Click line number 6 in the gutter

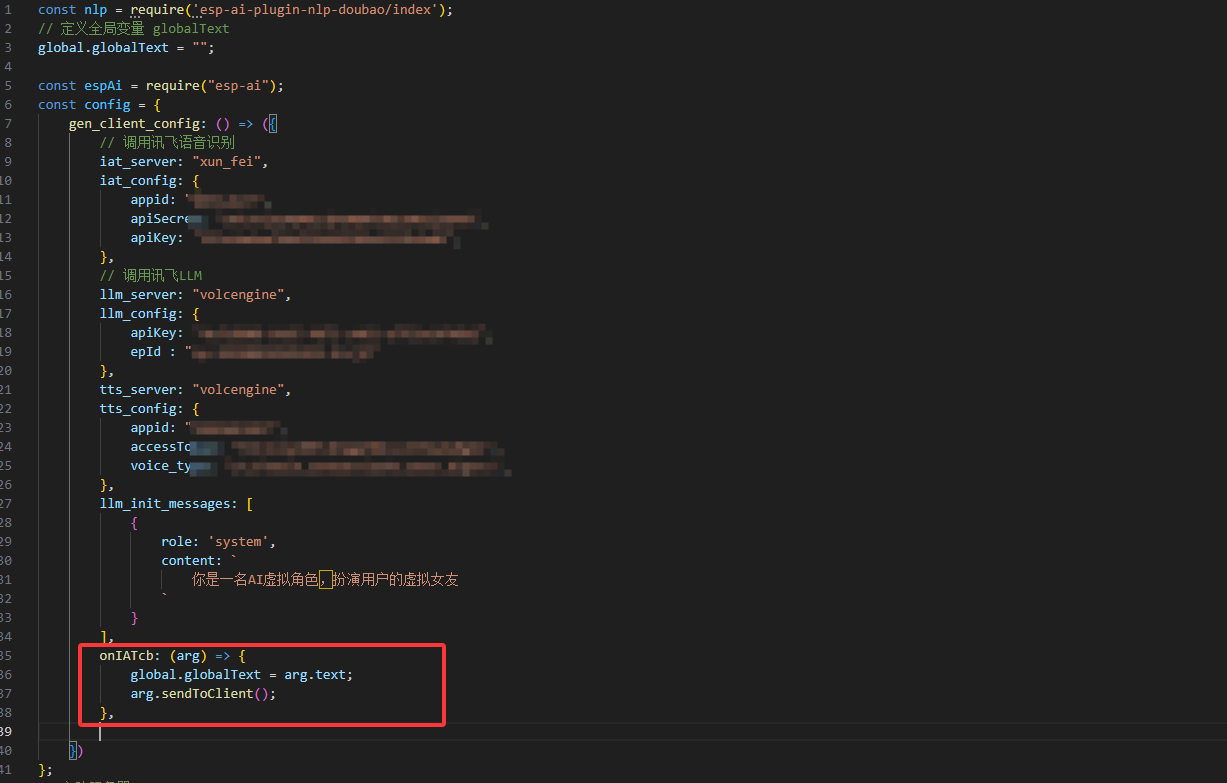[x=7, y=104]
